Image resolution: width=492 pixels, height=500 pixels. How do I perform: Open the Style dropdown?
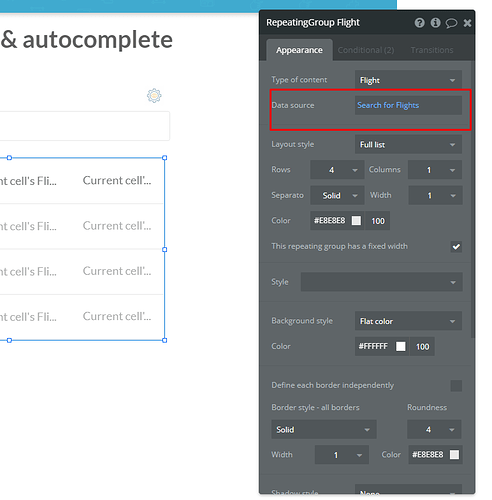pos(381,282)
